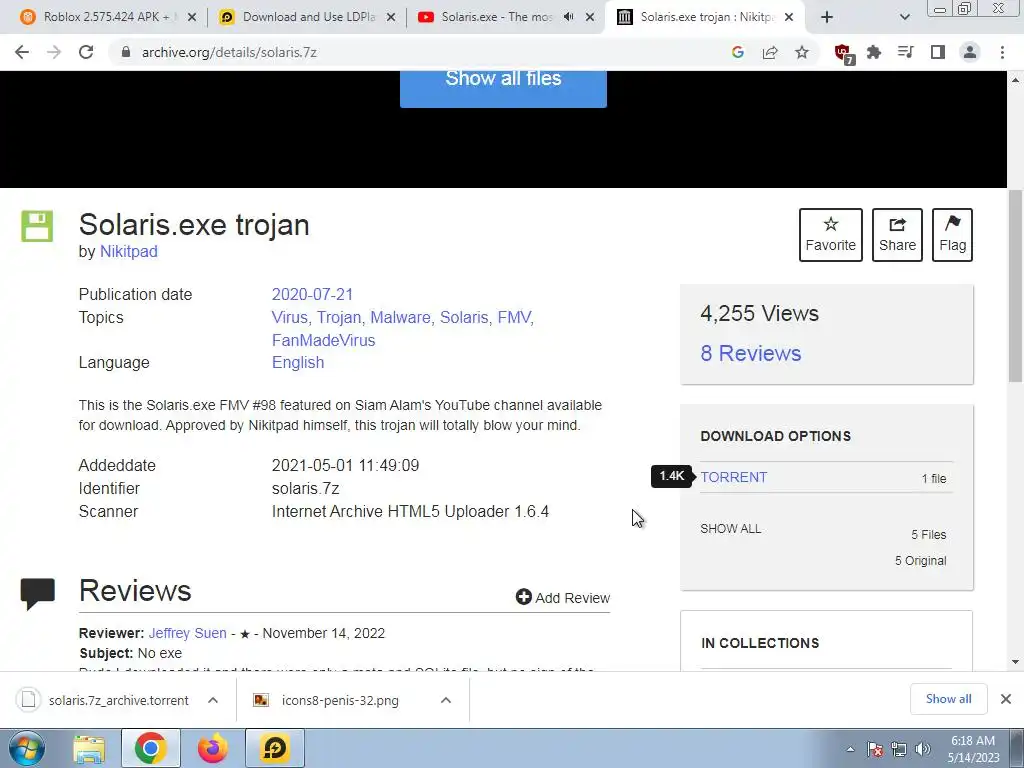Open the FanMadeVirus topic link

click(323, 340)
